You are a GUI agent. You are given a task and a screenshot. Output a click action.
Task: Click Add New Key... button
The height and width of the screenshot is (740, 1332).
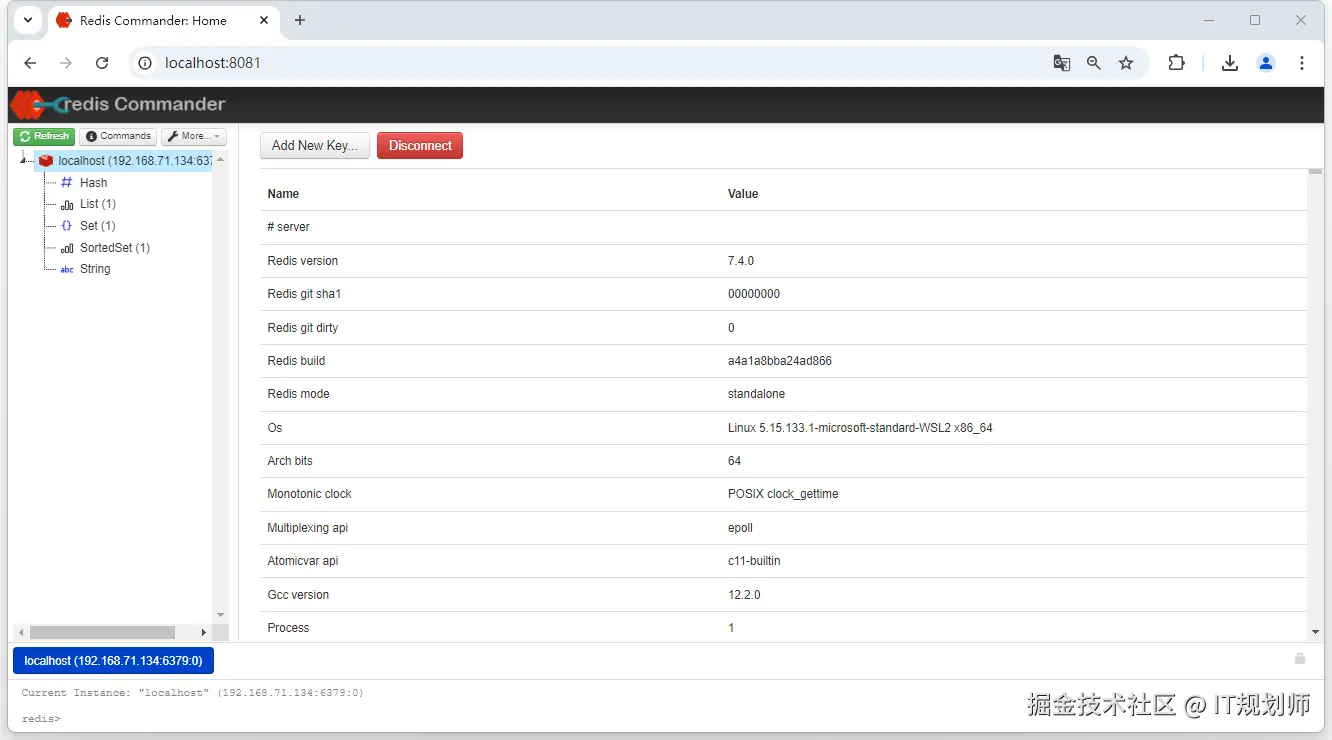tap(315, 145)
